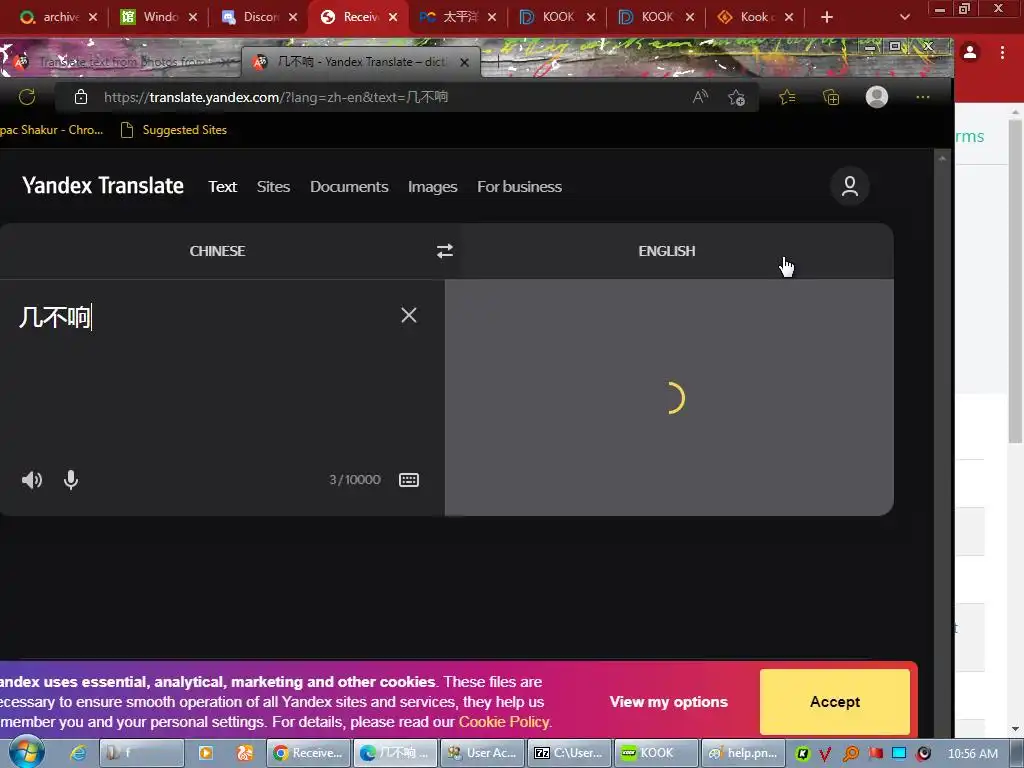
Task: Start voice input with microphone
Action: 71,480
